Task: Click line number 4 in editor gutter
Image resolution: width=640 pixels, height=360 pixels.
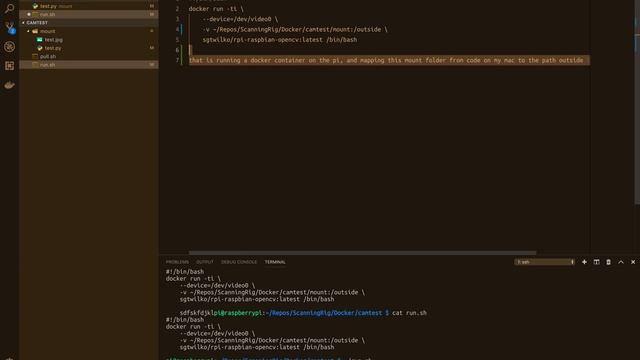Action: (x=178, y=29)
